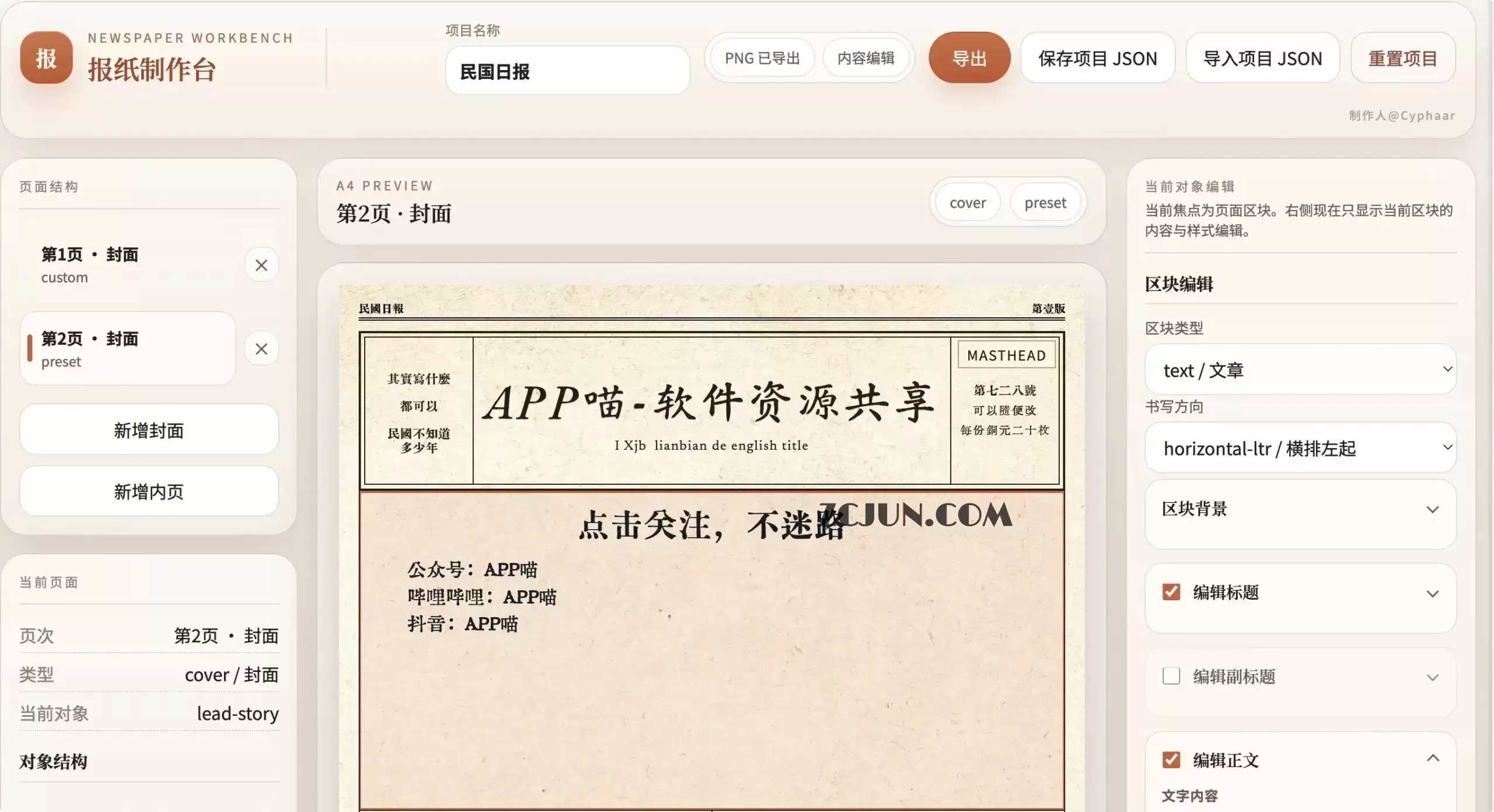The image size is (1494, 812).
Task: Click 导入项目 JSON button
Action: [1262, 58]
